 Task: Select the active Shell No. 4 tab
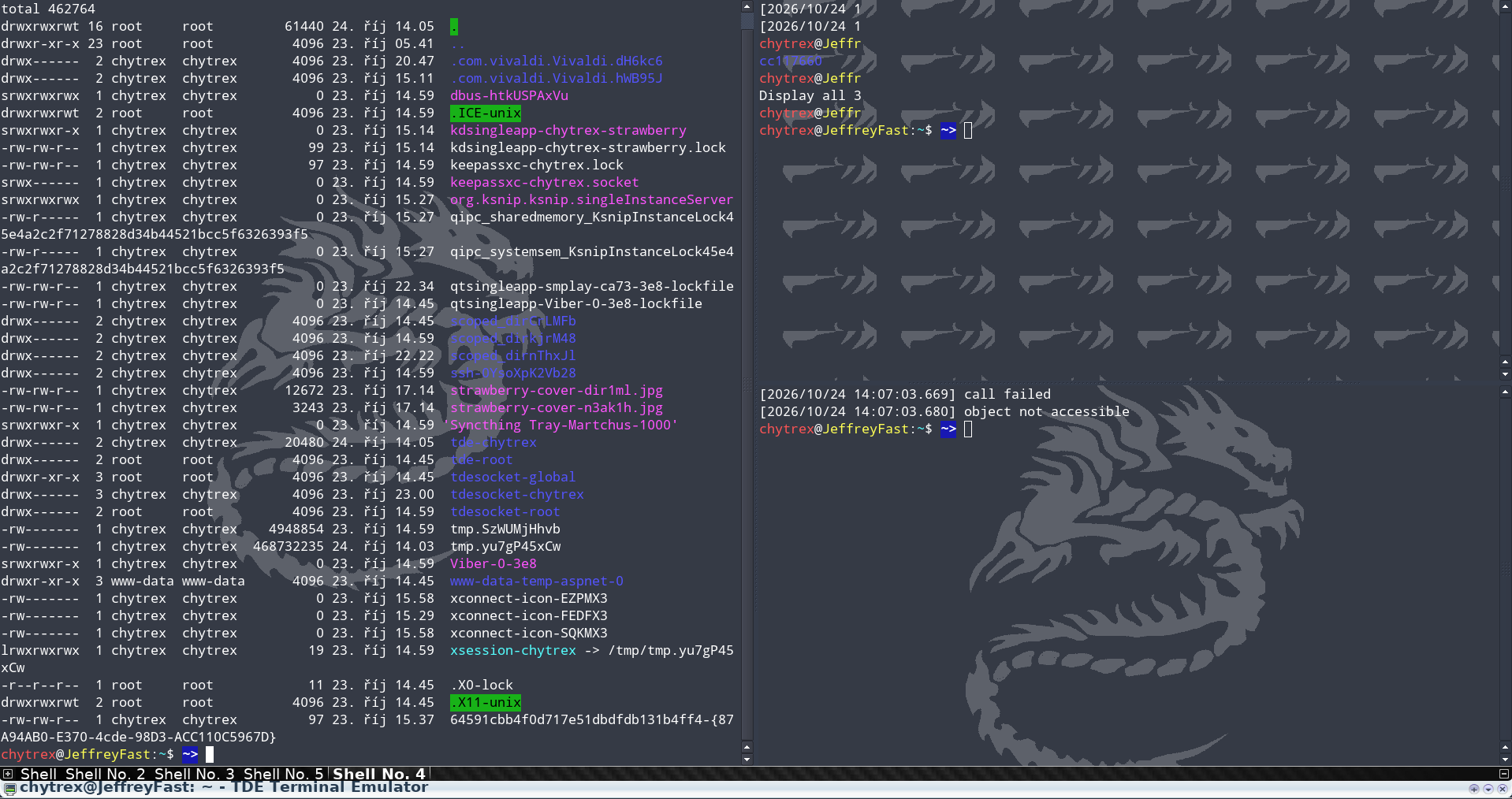(378, 774)
